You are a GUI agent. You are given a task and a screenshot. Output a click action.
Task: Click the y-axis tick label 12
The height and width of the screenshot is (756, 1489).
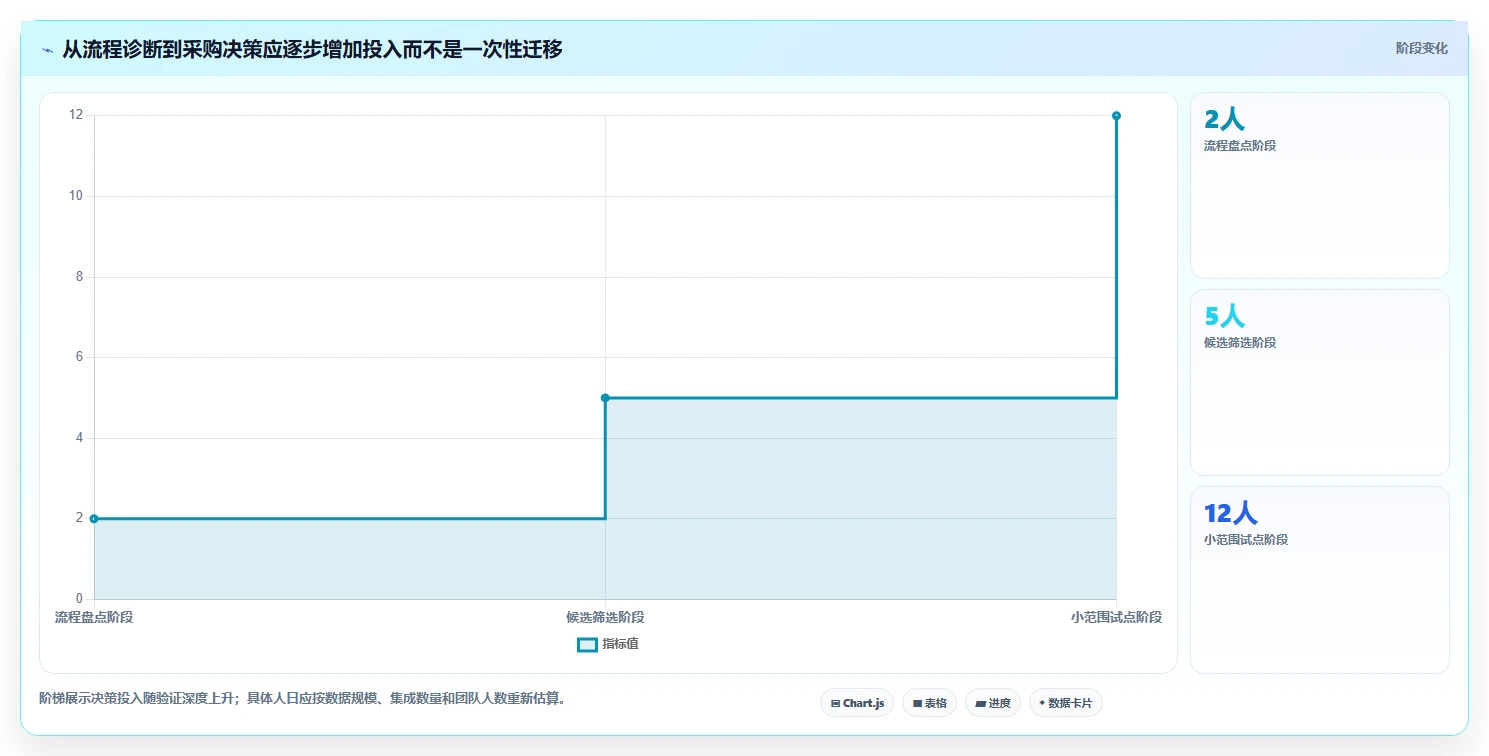click(76, 116)
